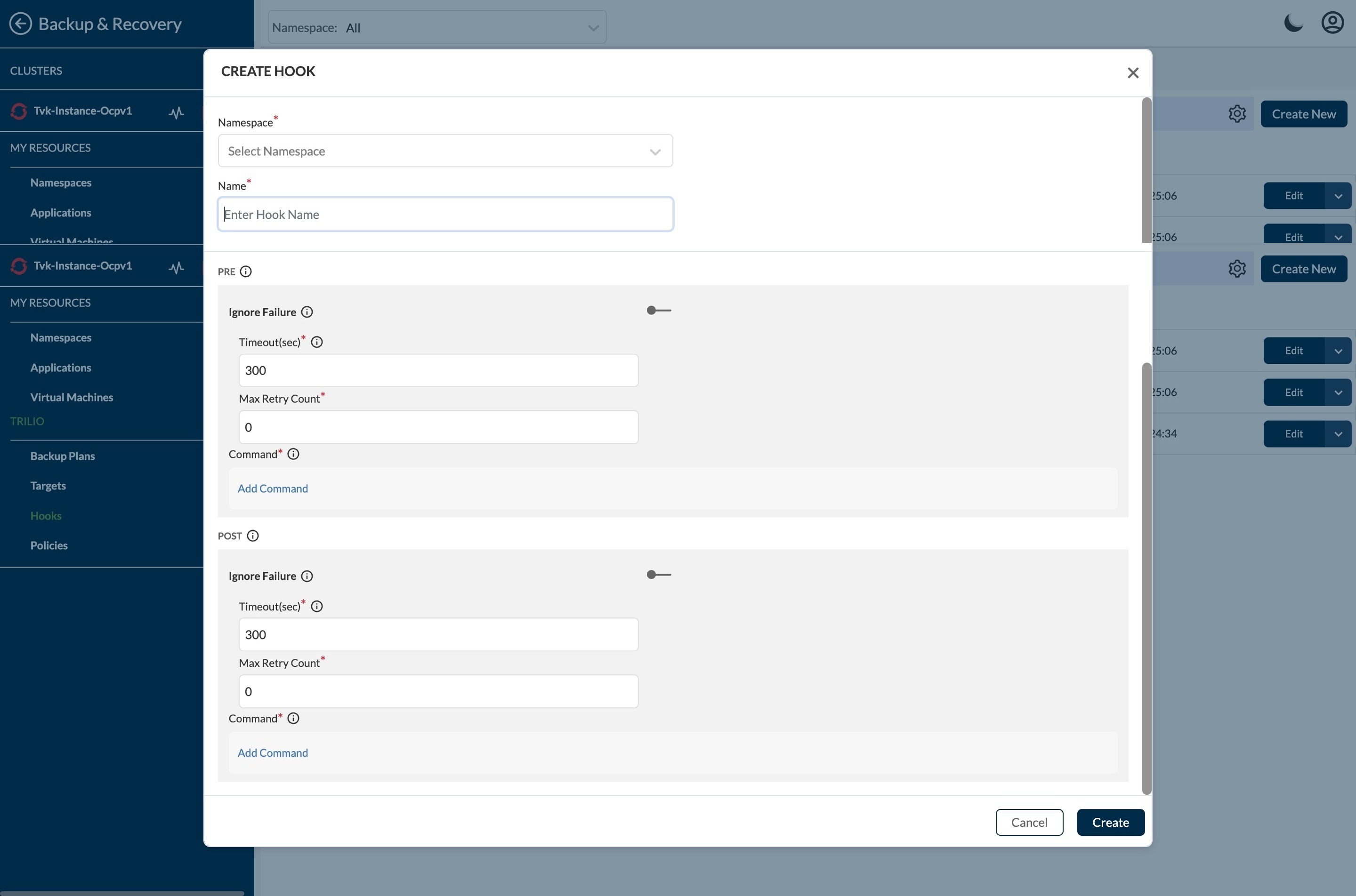Screen dimensions: 1356x896
Task: Click info icon next to POST label
Action: [253, 536]
